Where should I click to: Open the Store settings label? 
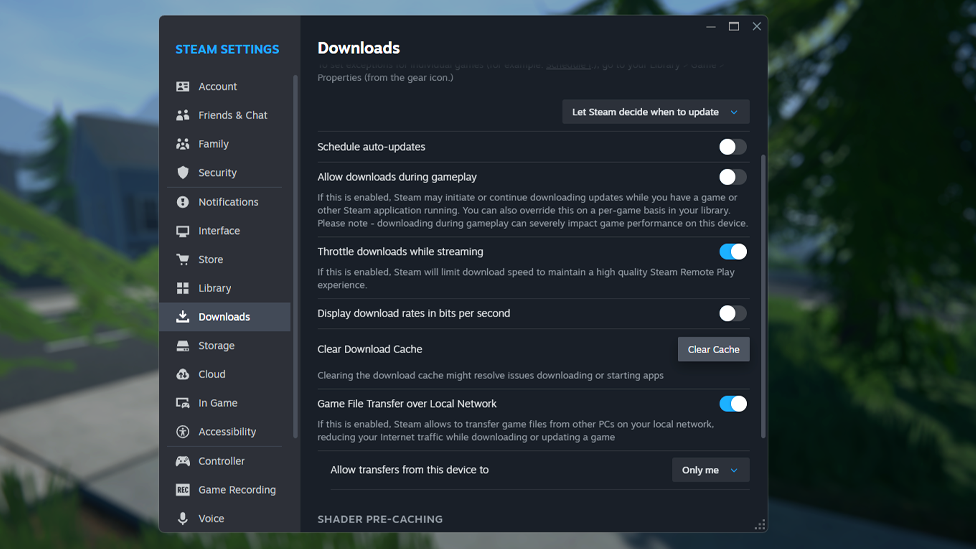point(210,260)
